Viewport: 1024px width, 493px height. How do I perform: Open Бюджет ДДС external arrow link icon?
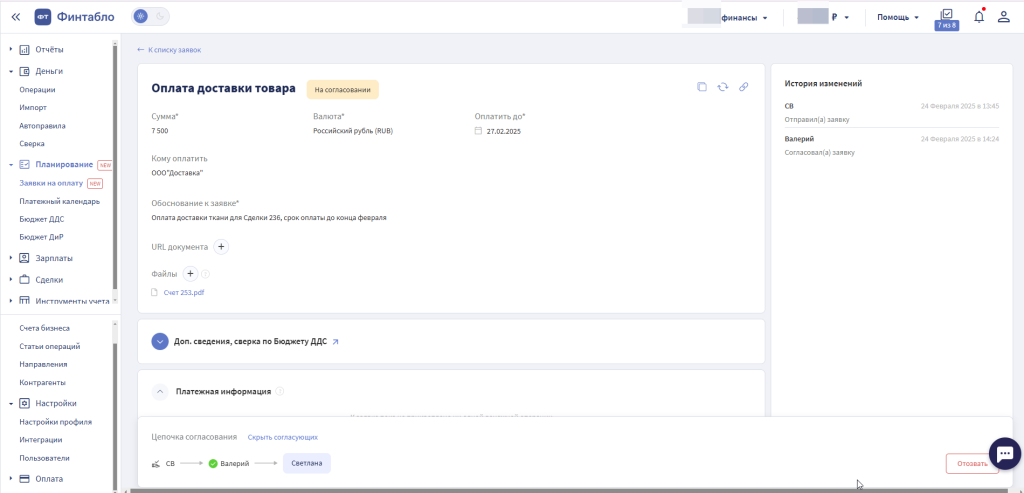336,342
